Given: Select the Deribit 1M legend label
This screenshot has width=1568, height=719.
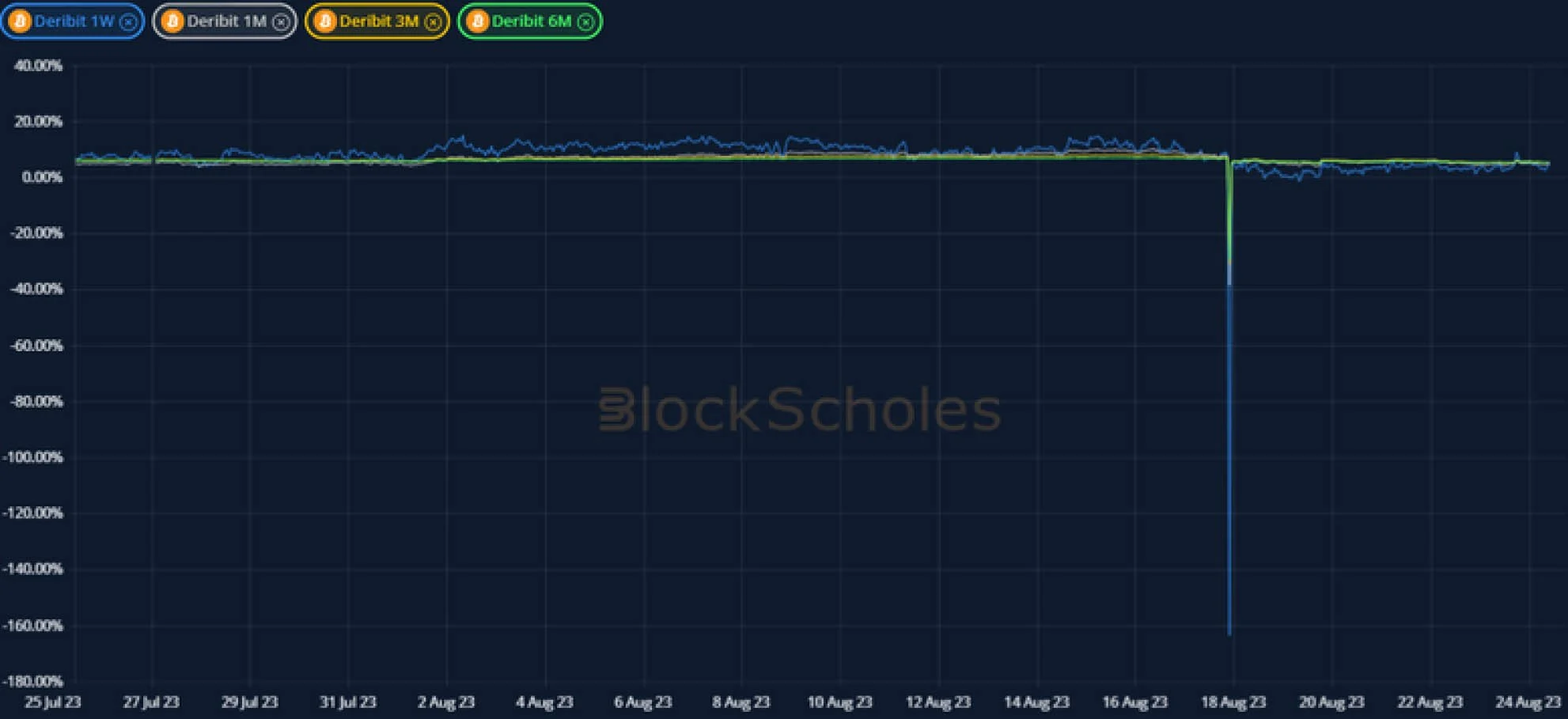Looking at the screenshot, I should point(227,21).
